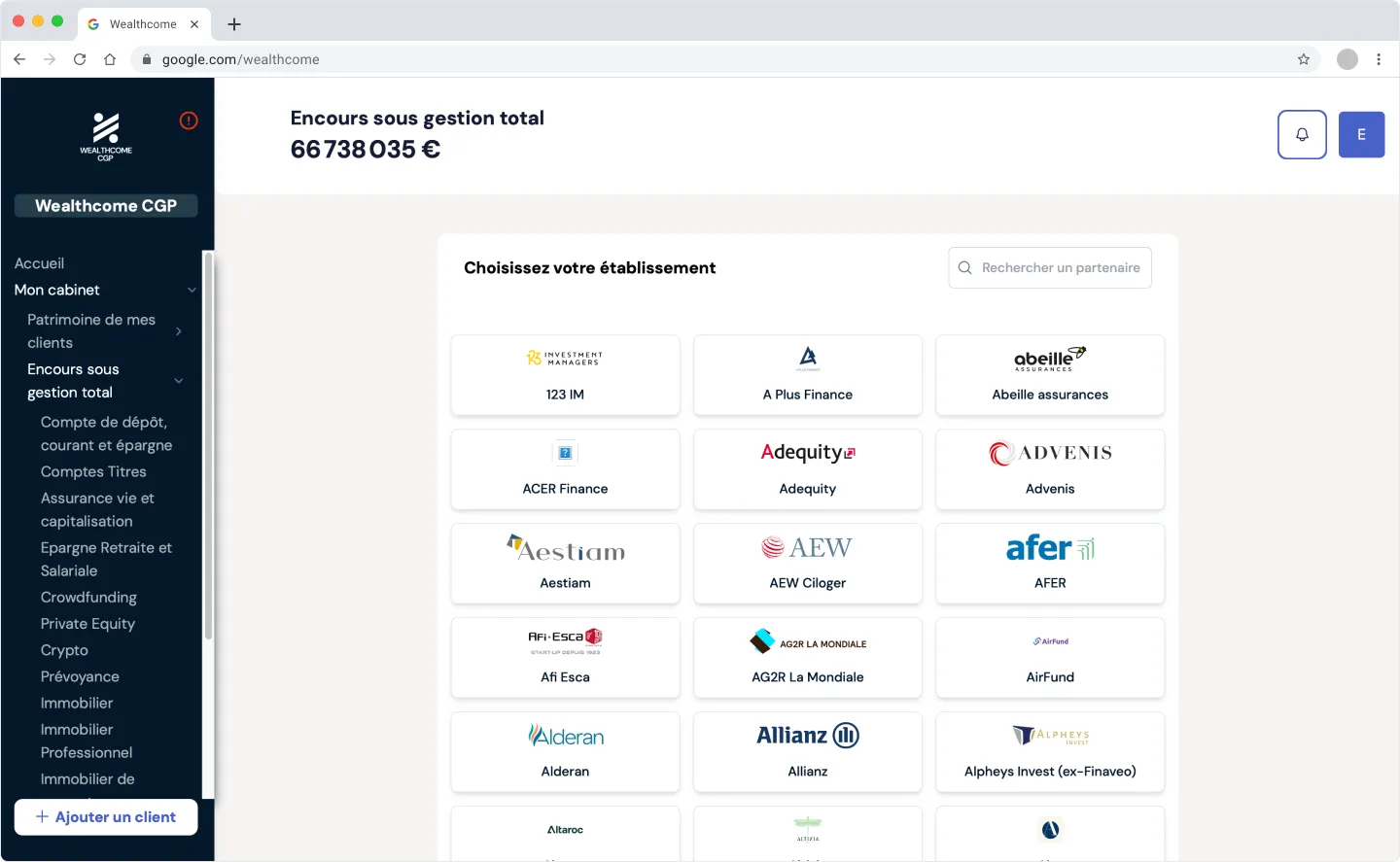Open Crowdfunding section
The width and height of the screenshot is (1400, 862).
[x=88, y=597]
